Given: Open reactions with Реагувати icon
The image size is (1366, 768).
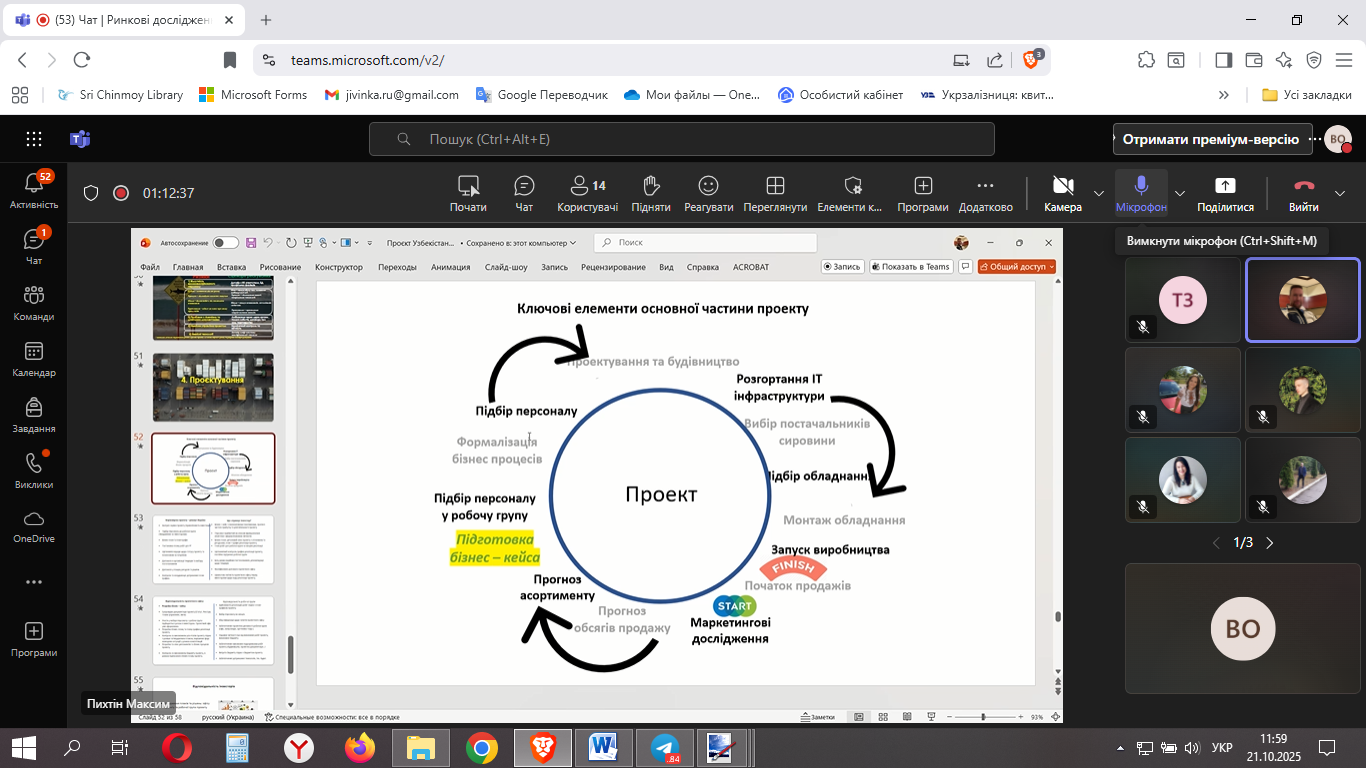Looking at the screenshot, I should pos(708,193).
